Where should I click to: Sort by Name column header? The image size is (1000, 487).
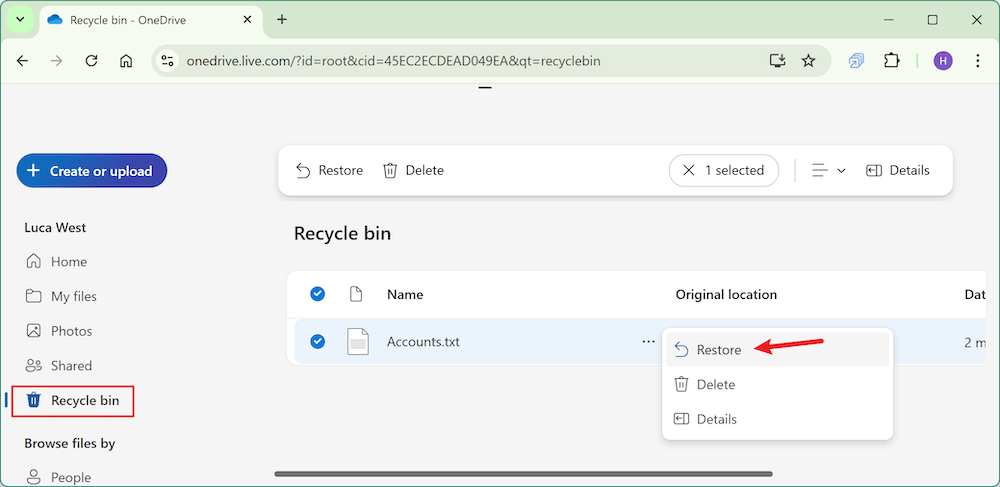tap(405, 294)
